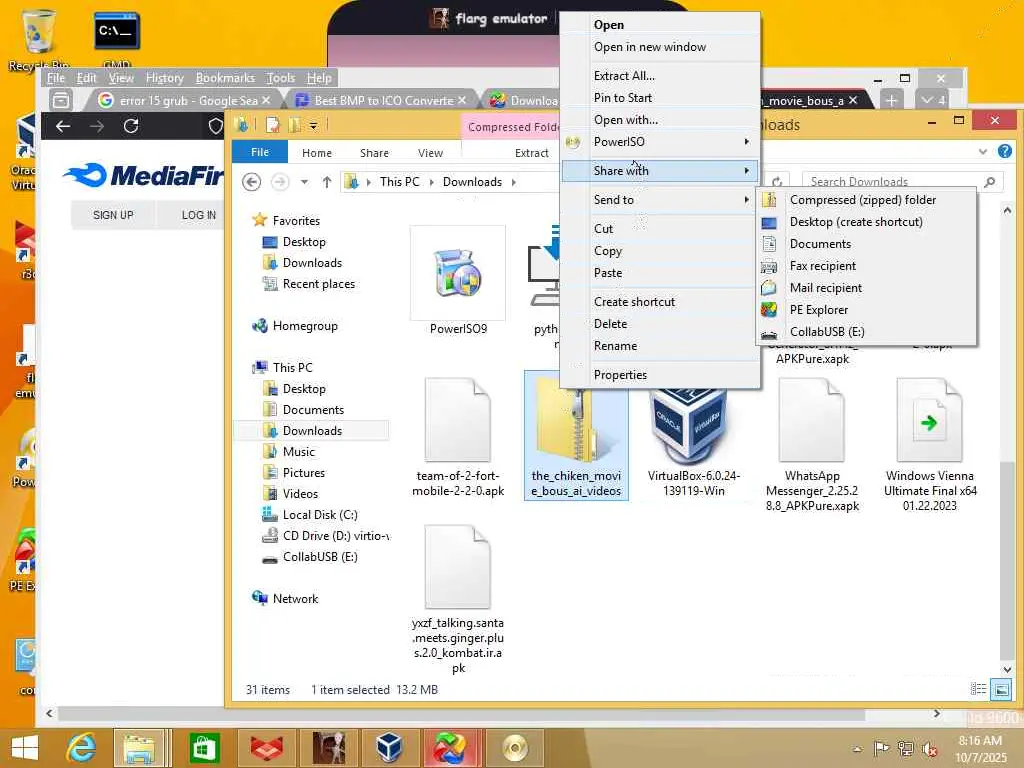Open VirtualBox taskbar icon
Screen dimensions: 1024x768
pos(389,747)
